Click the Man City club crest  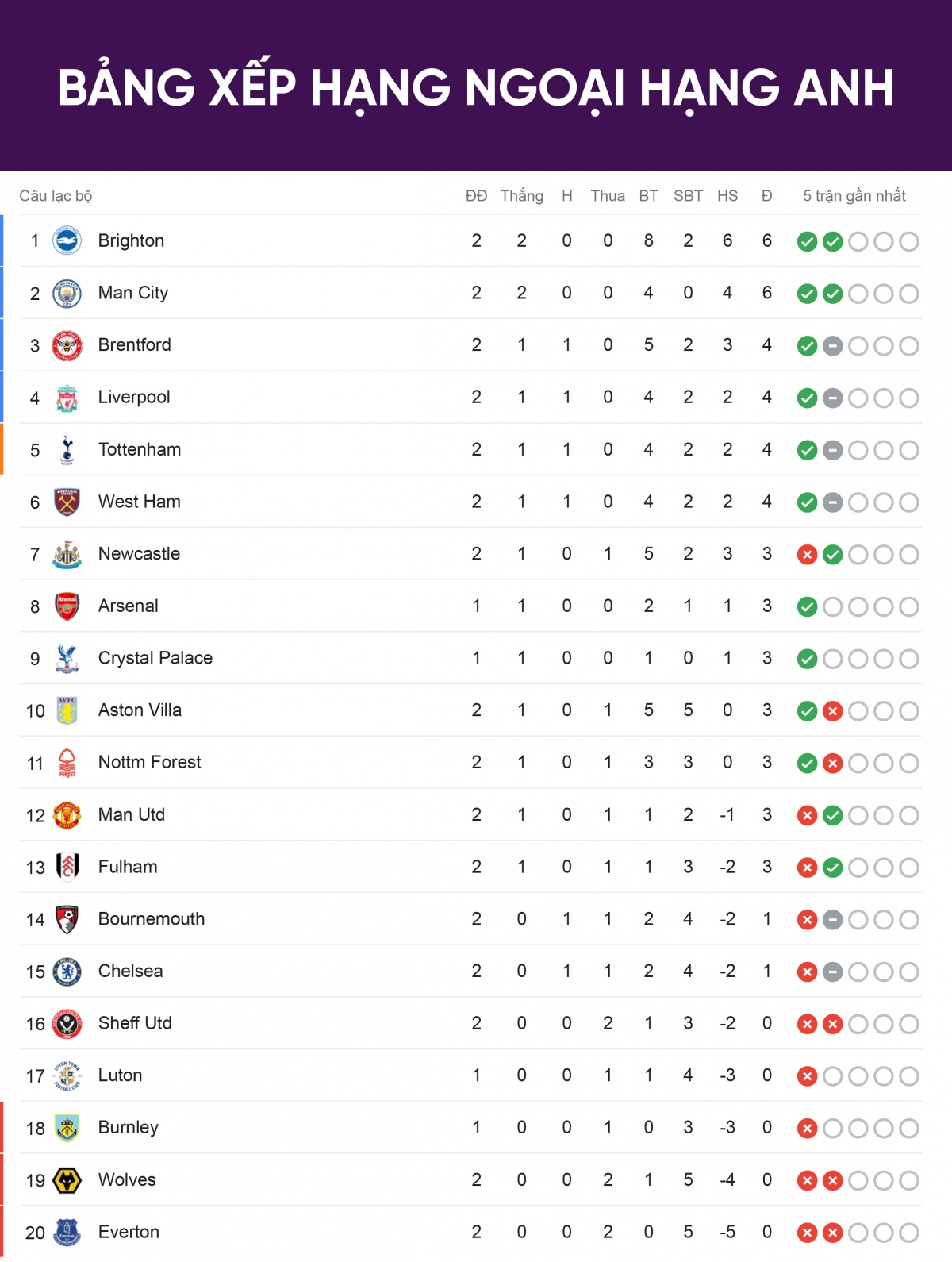pyautogui.click(x=67, y=293)
